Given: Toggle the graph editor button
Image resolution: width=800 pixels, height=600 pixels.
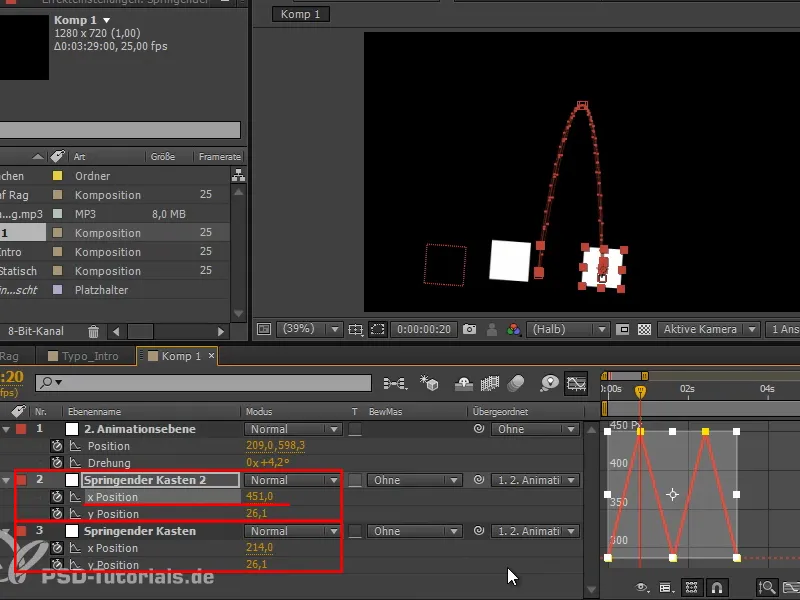Looking at the screenshot, I should pyautogui.click(x=576, y=383).
